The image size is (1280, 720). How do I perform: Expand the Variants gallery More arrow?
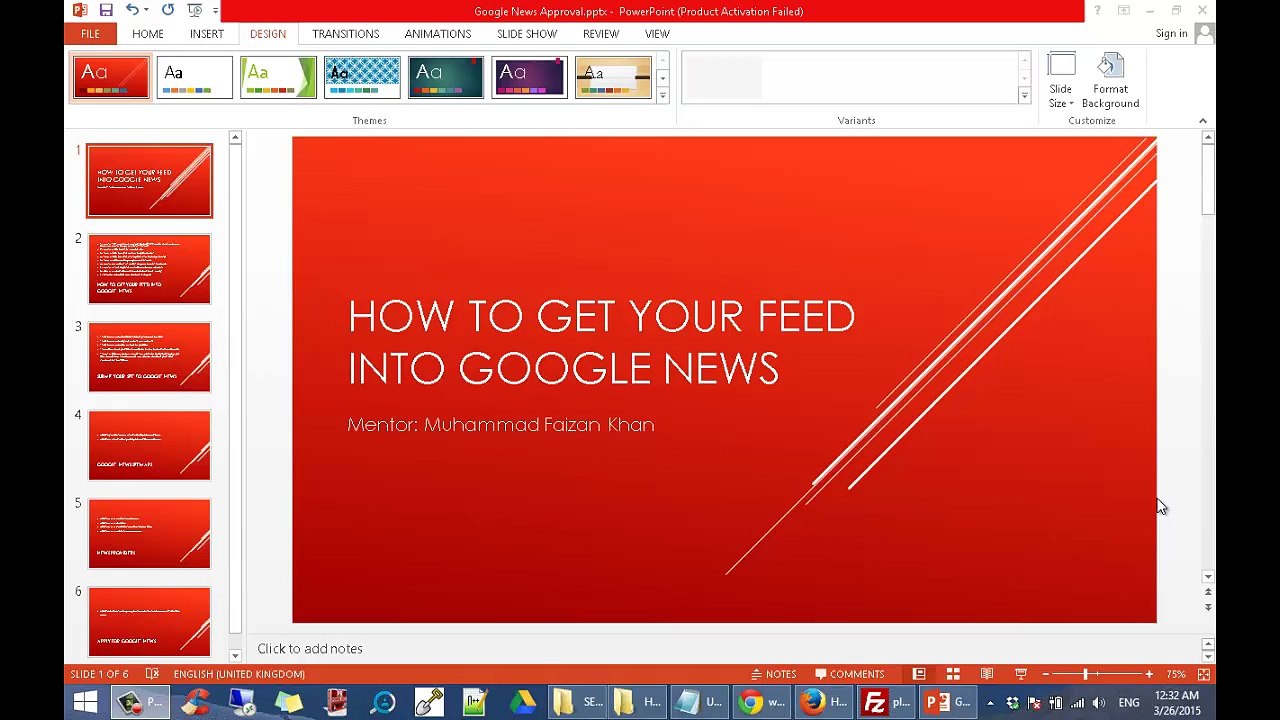(x=1024, y=95)
